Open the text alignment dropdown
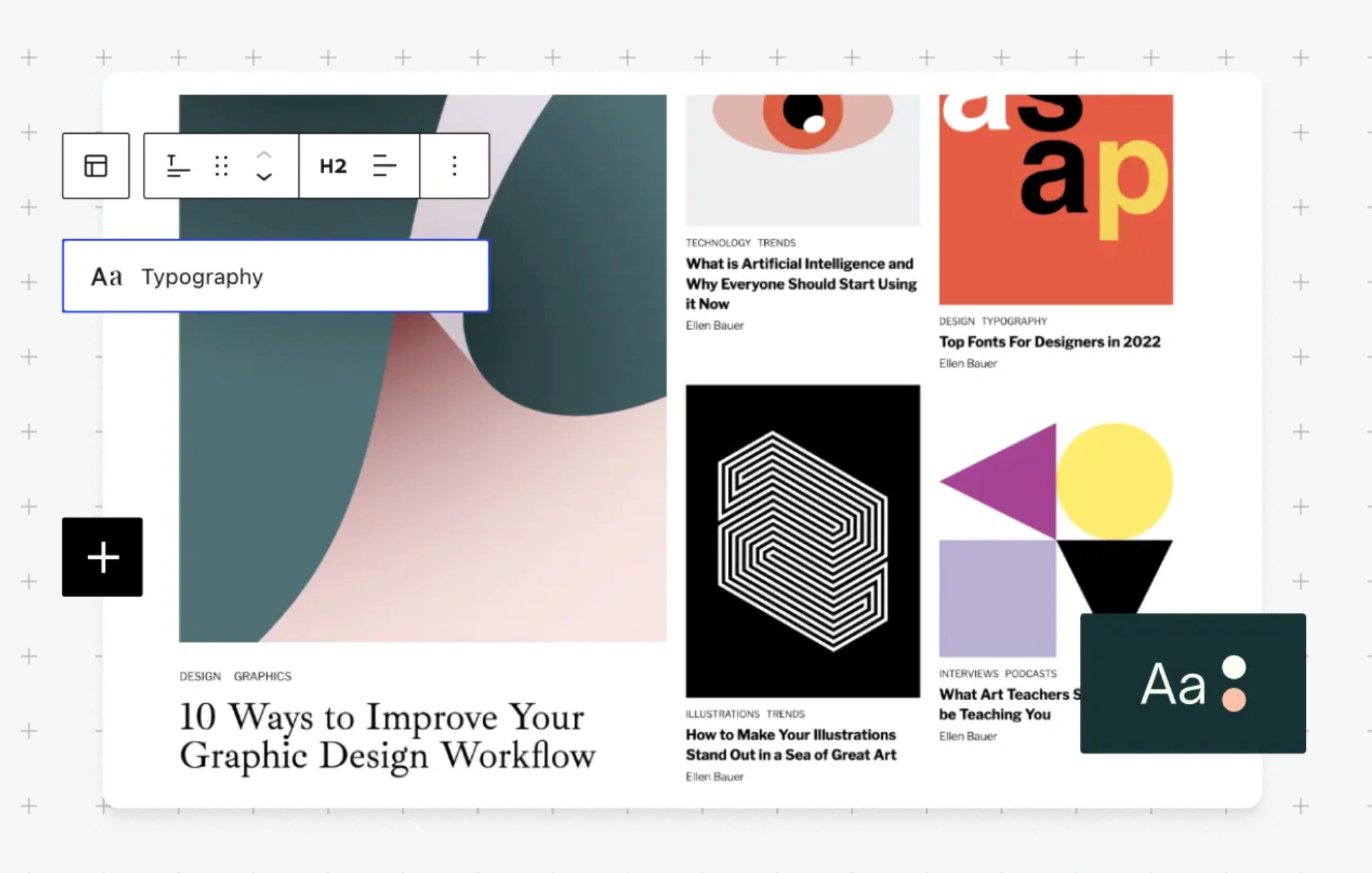The width and height of the screenshot is (1372, 873). click(x=385, y=166)
